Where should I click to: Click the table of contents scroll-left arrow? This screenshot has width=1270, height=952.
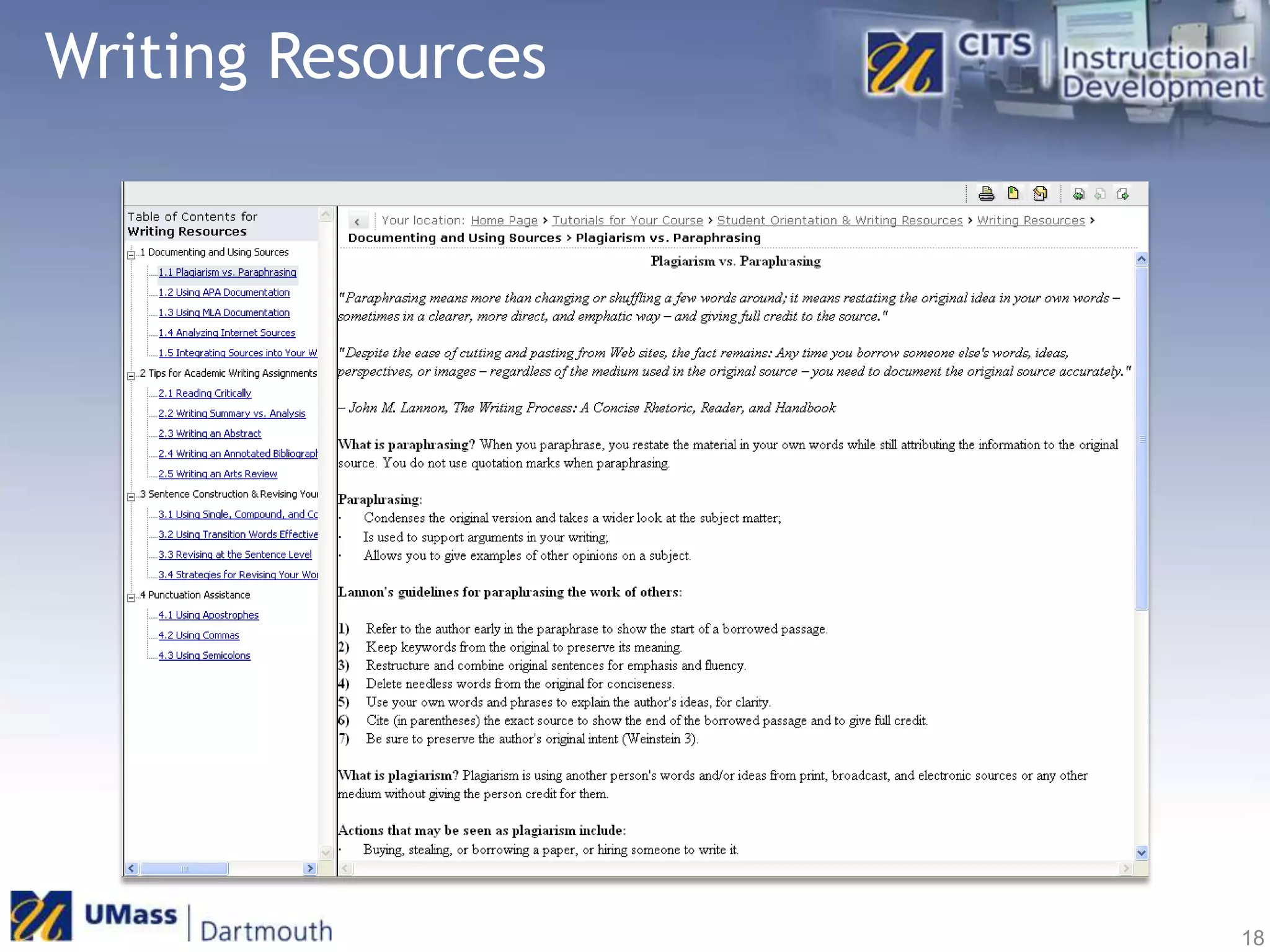pyautogui.click(x=131, y=868)
